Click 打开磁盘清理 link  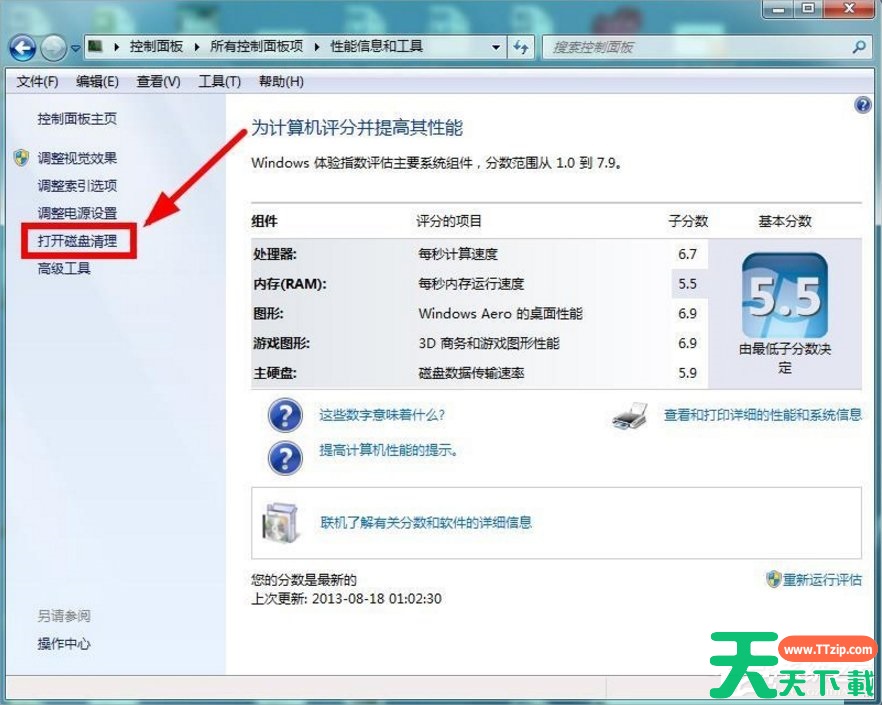77,241
